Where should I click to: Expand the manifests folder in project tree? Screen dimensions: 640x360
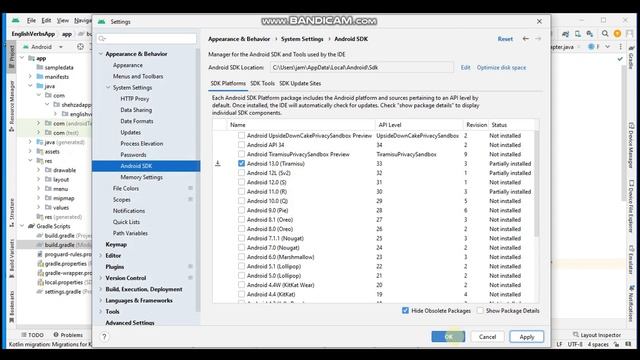point(30,76)
